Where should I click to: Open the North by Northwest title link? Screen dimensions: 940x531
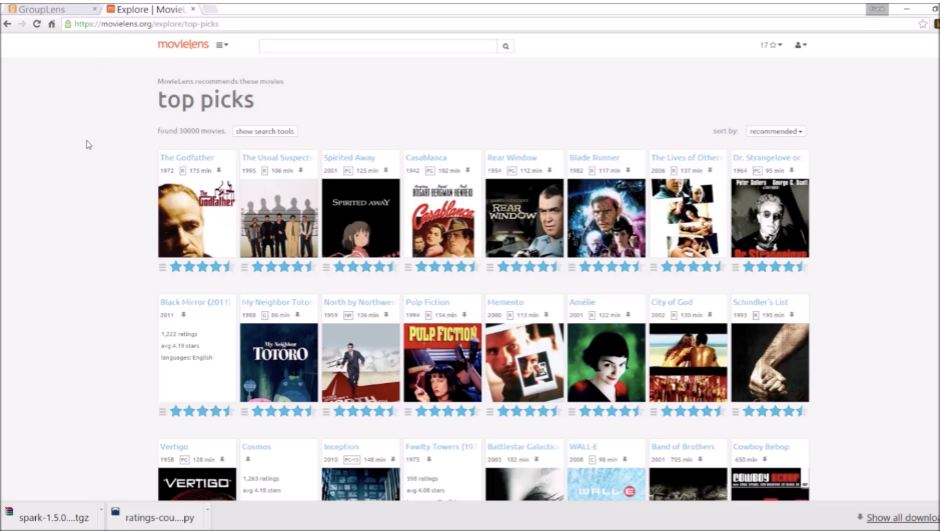[358, 302]
